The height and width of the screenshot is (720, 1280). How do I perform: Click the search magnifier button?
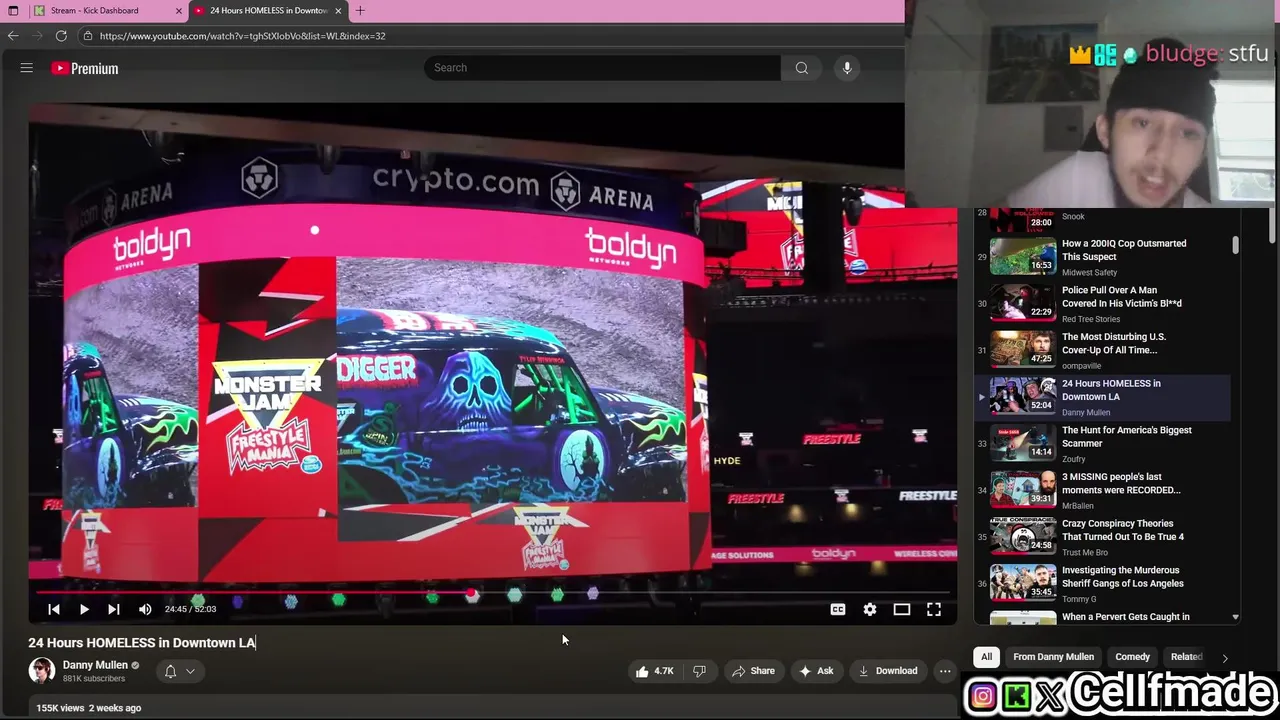801,68
